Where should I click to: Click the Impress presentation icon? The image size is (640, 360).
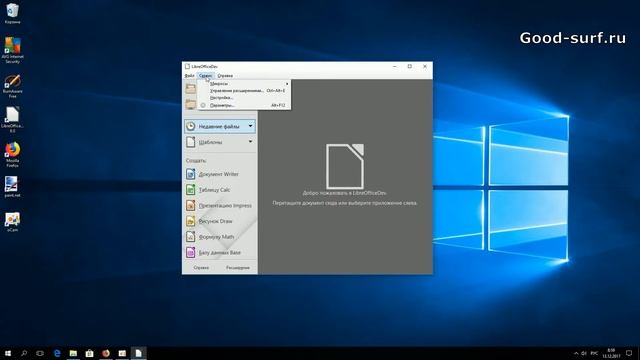click(191, 205)
